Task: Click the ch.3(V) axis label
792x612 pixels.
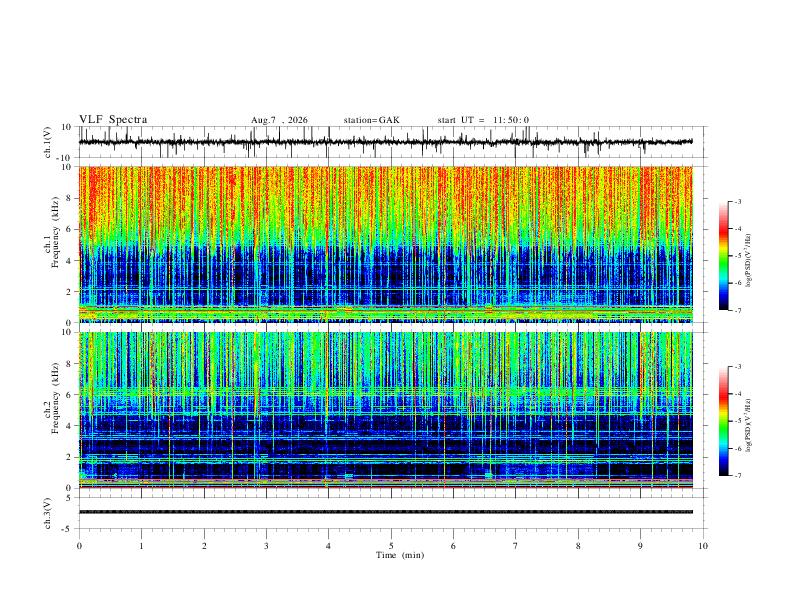Action: pyautogui.click(x=48, y=513)
